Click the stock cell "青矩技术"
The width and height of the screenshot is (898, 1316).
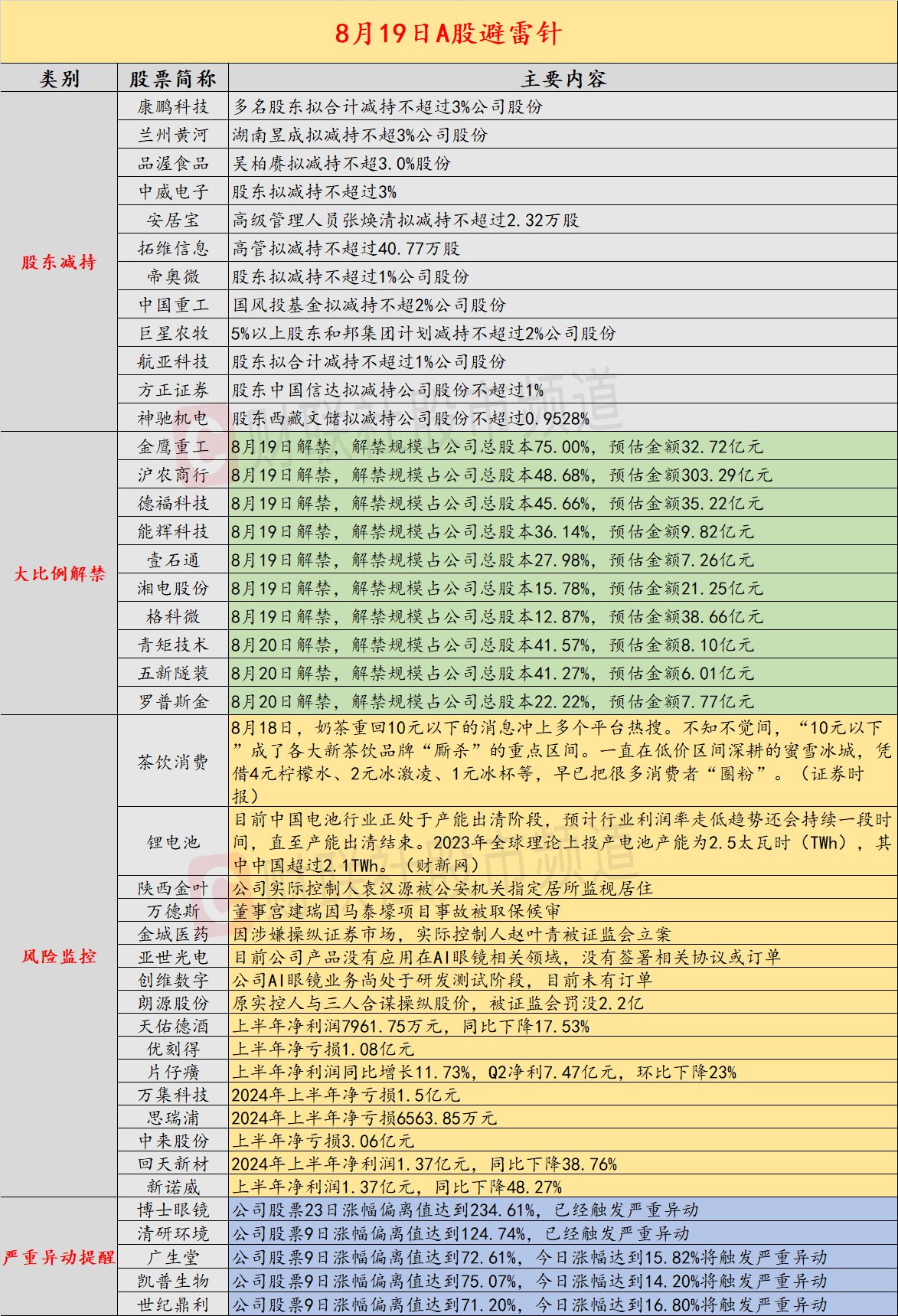[173, 645]
